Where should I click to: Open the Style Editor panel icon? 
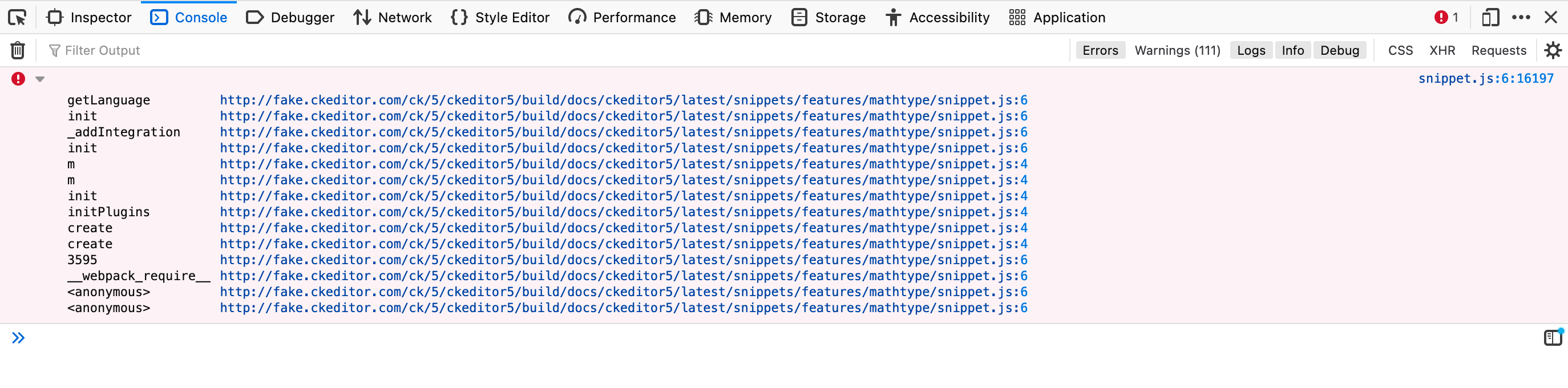(499, 17)
